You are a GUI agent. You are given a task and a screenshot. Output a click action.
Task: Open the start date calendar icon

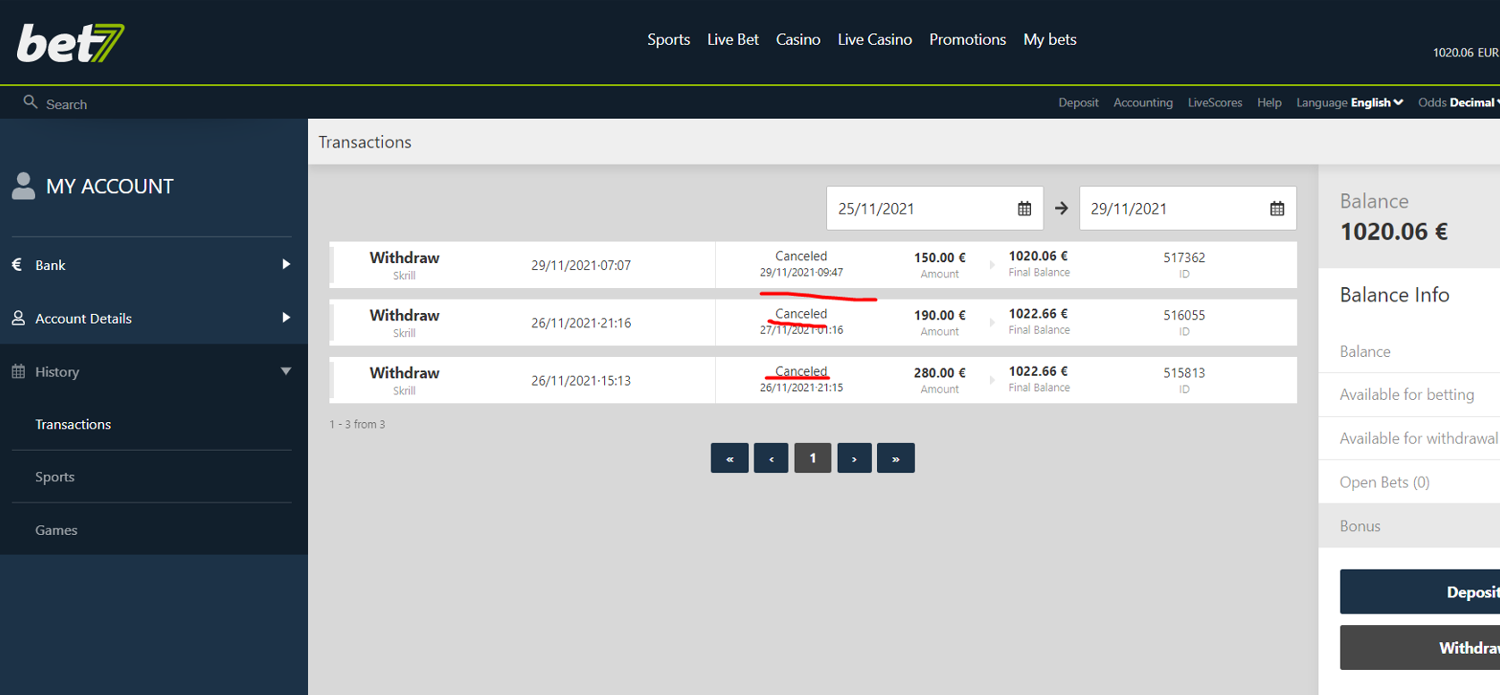1024,209
